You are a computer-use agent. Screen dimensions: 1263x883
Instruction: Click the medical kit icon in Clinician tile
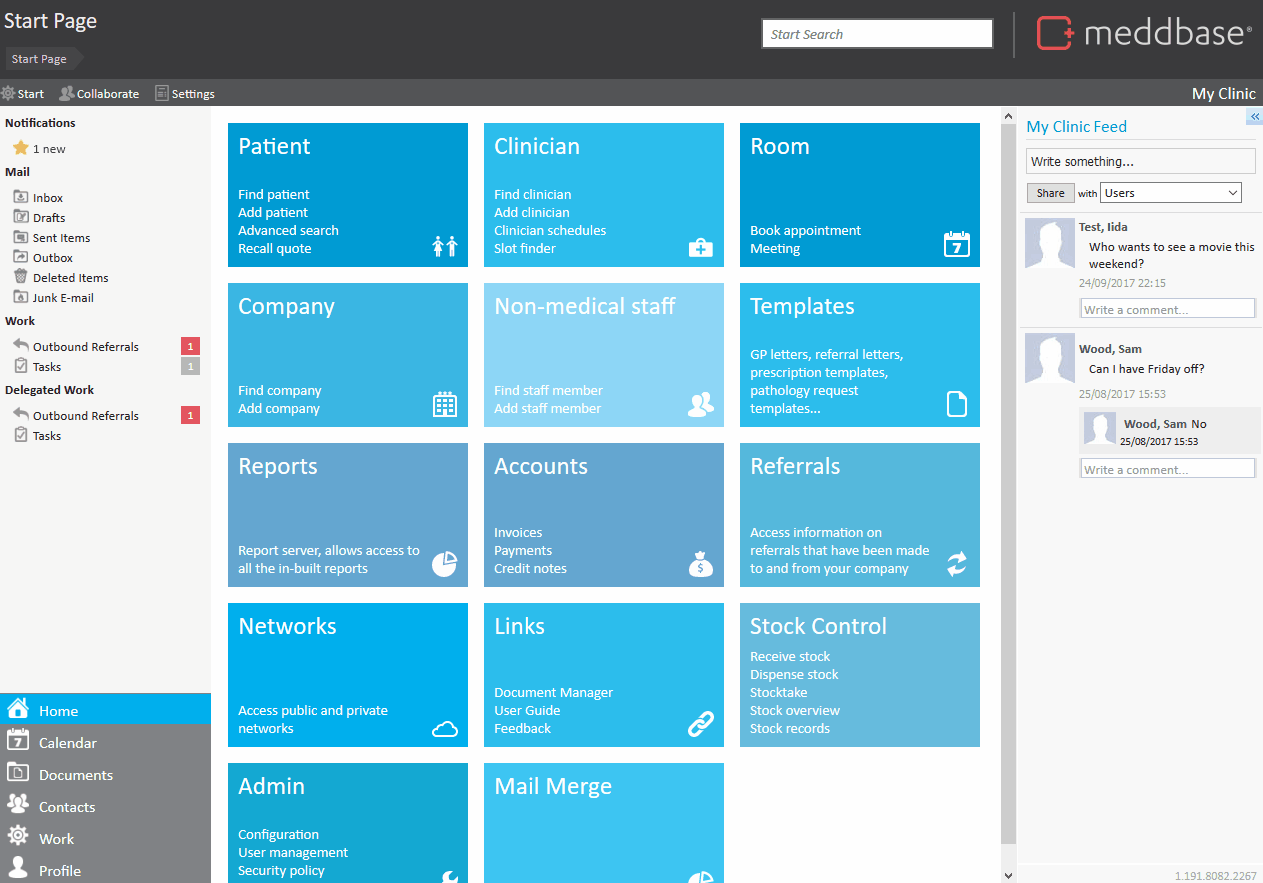click(x=701, y=247)
